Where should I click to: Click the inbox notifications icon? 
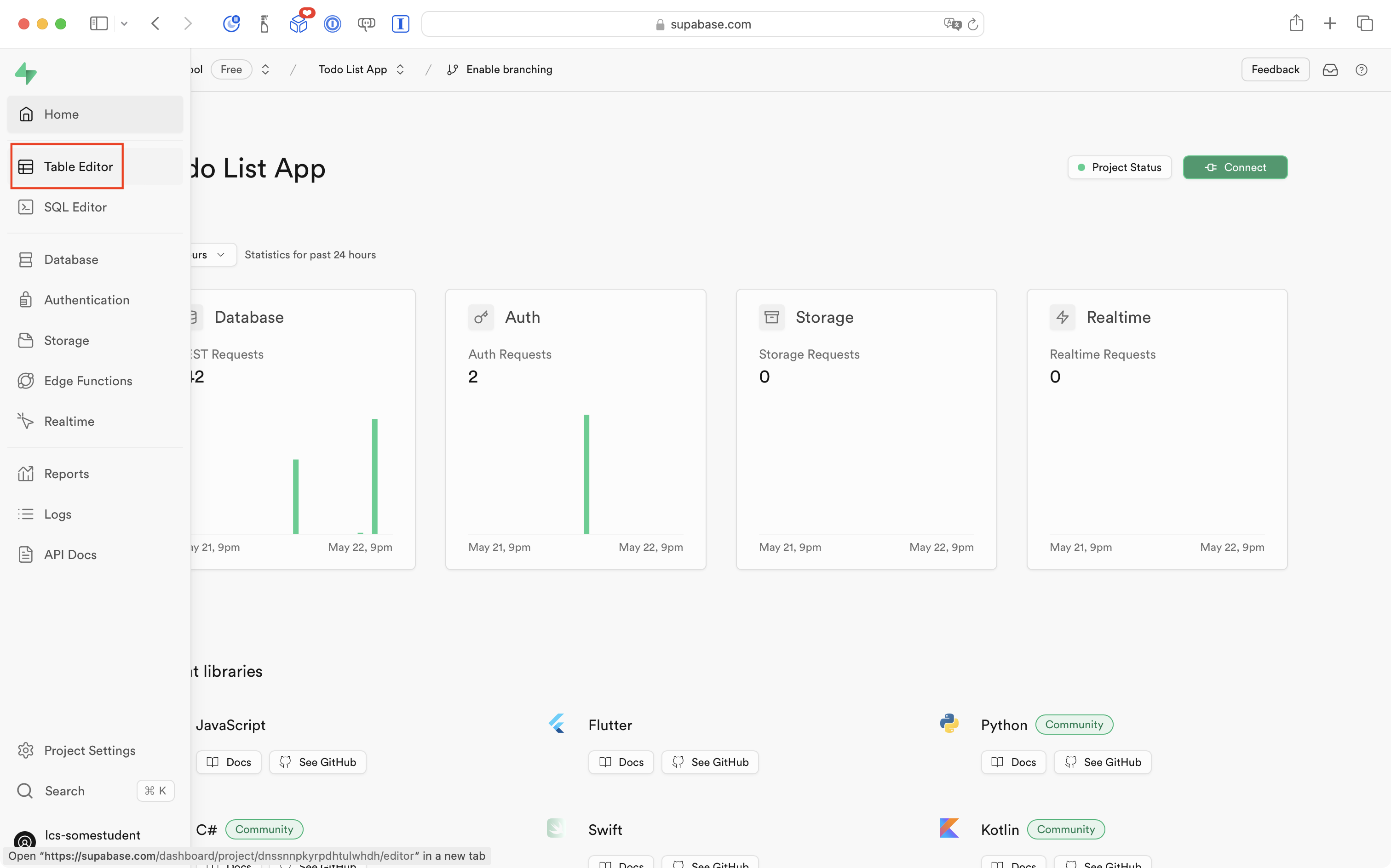click(x=1329, y=70)
